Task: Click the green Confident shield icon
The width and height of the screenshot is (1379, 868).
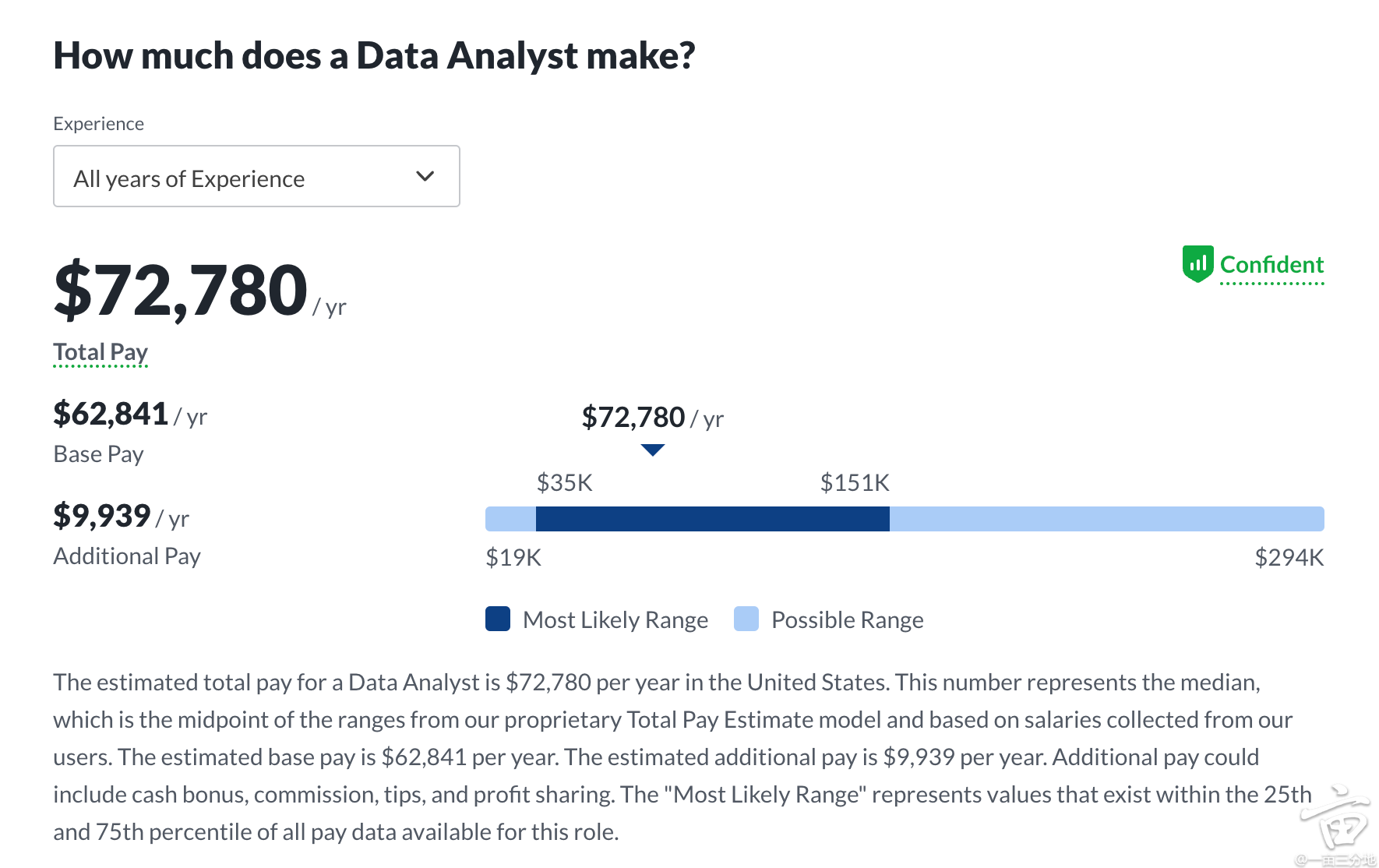Action: (1197, 263)
